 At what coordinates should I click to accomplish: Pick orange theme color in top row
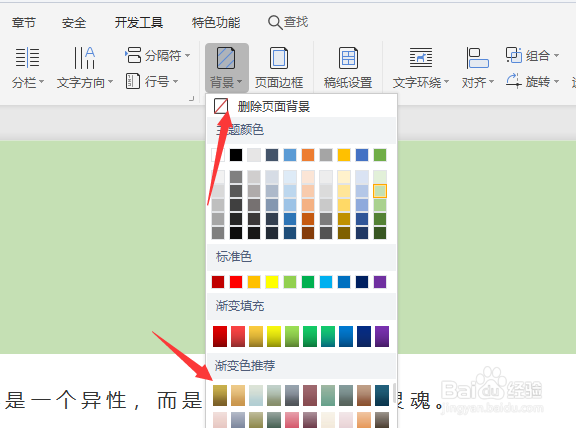[308, 155]
